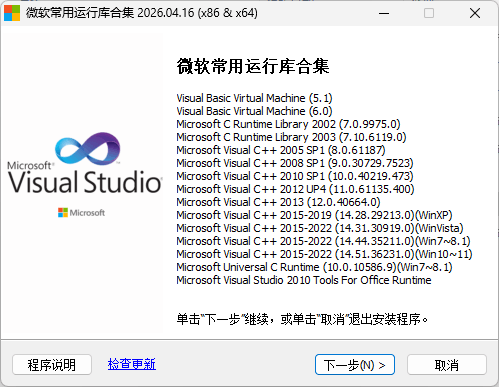Image resolution: width=499 pixels, height=387 pixels.
Task: Close the installer window
Action: click(475, 13)
